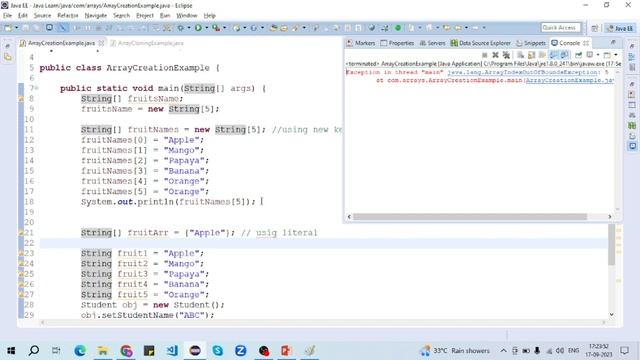
Task: Click the Search flashlight toolbar icon
Action: click(x=295, y=28)
